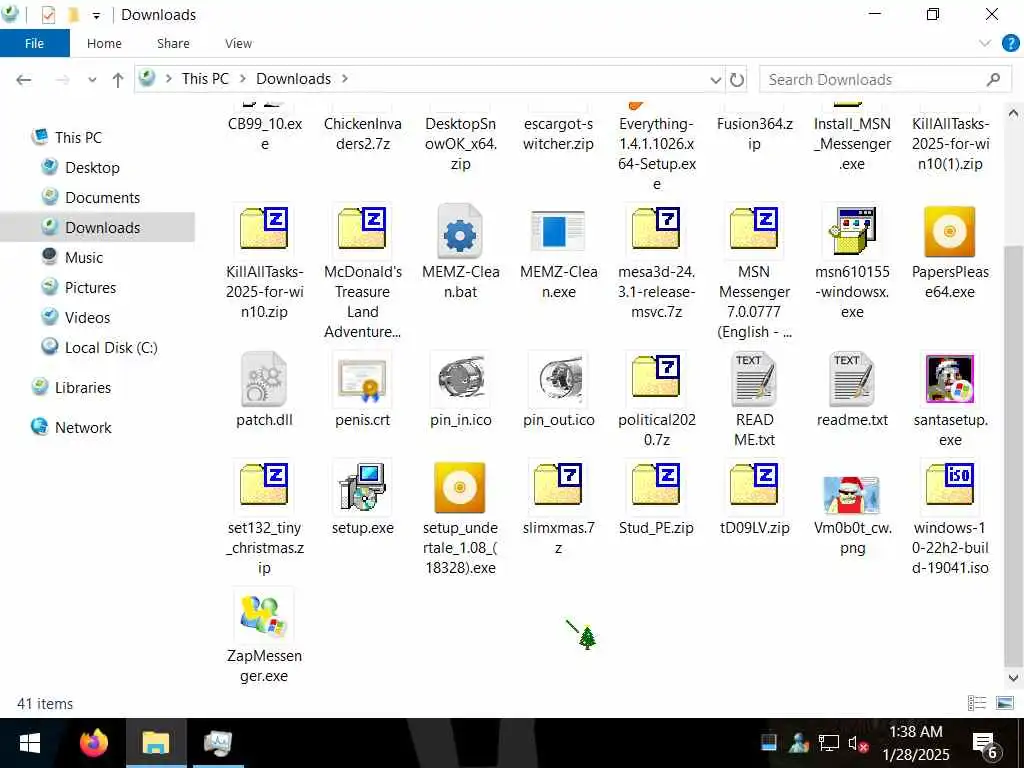Image resolution: width=1024 pixels, height=768 pixels.
Task: Open the Home ribbon tab
Action: click(x=104, y=43)
